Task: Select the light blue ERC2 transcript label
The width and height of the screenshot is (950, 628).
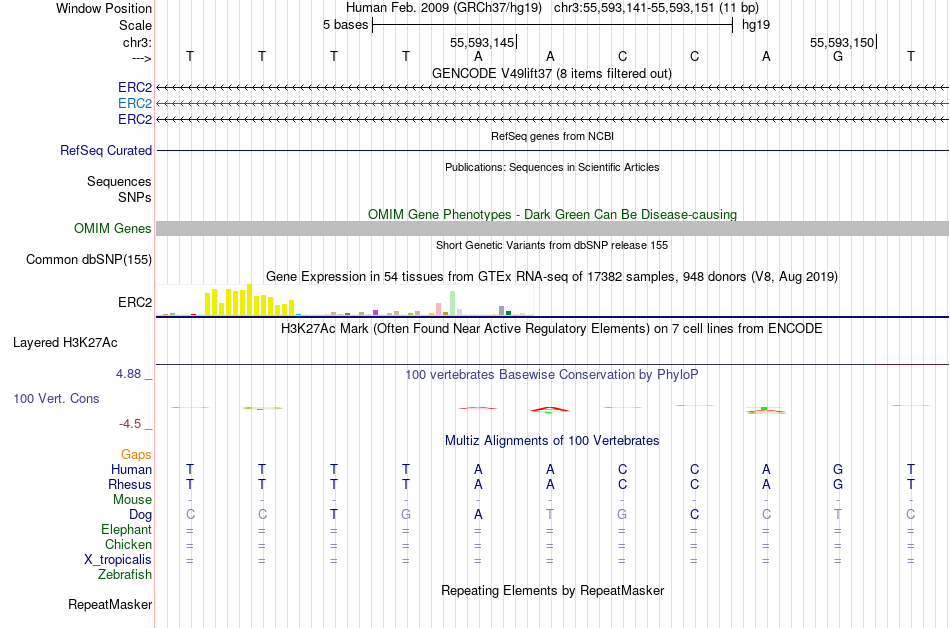Action: click(x=135, y=104)
